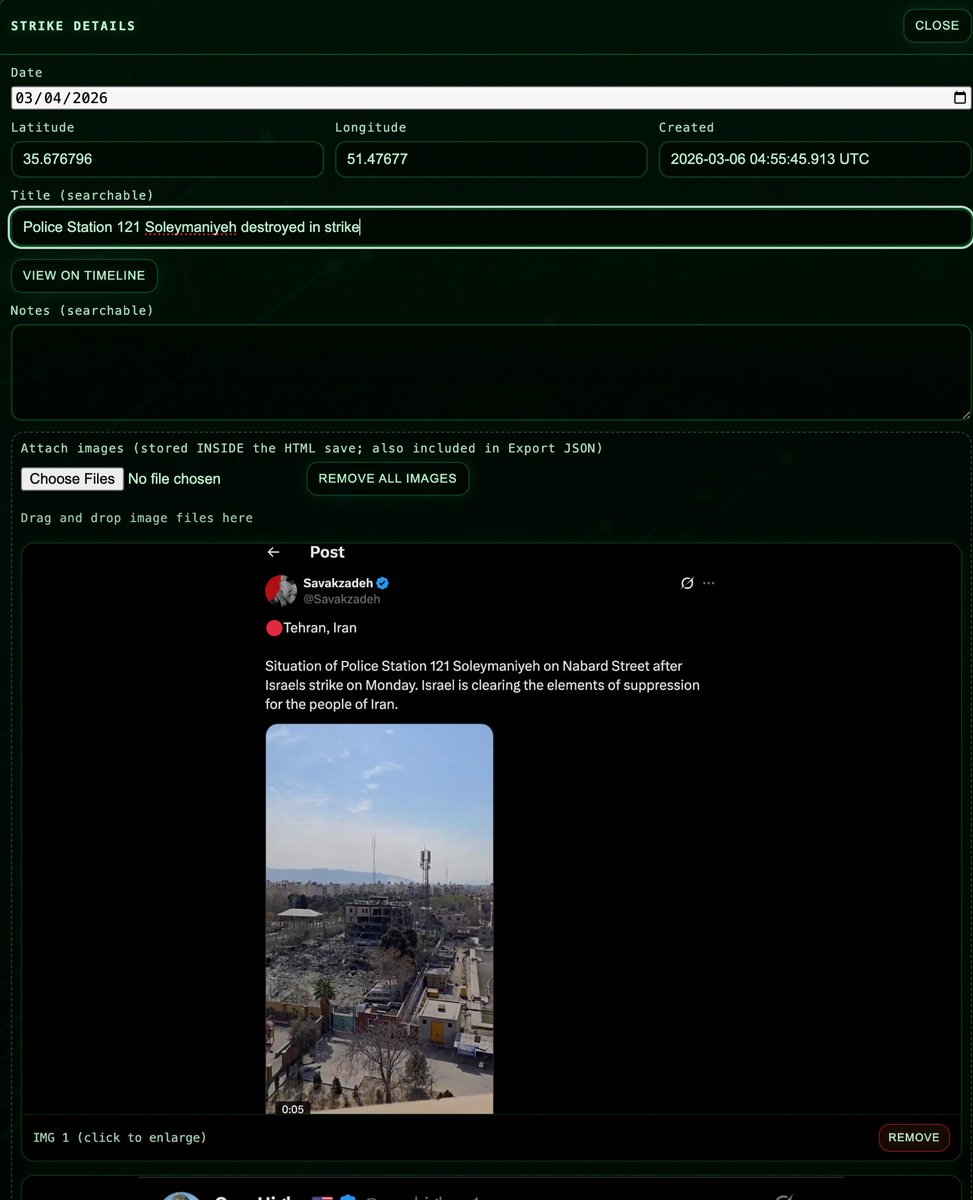Image resolution: width=973 pixels, height=1200 pixels.
Task: Click Choose Files to attach images
Action: click(72, 478)
